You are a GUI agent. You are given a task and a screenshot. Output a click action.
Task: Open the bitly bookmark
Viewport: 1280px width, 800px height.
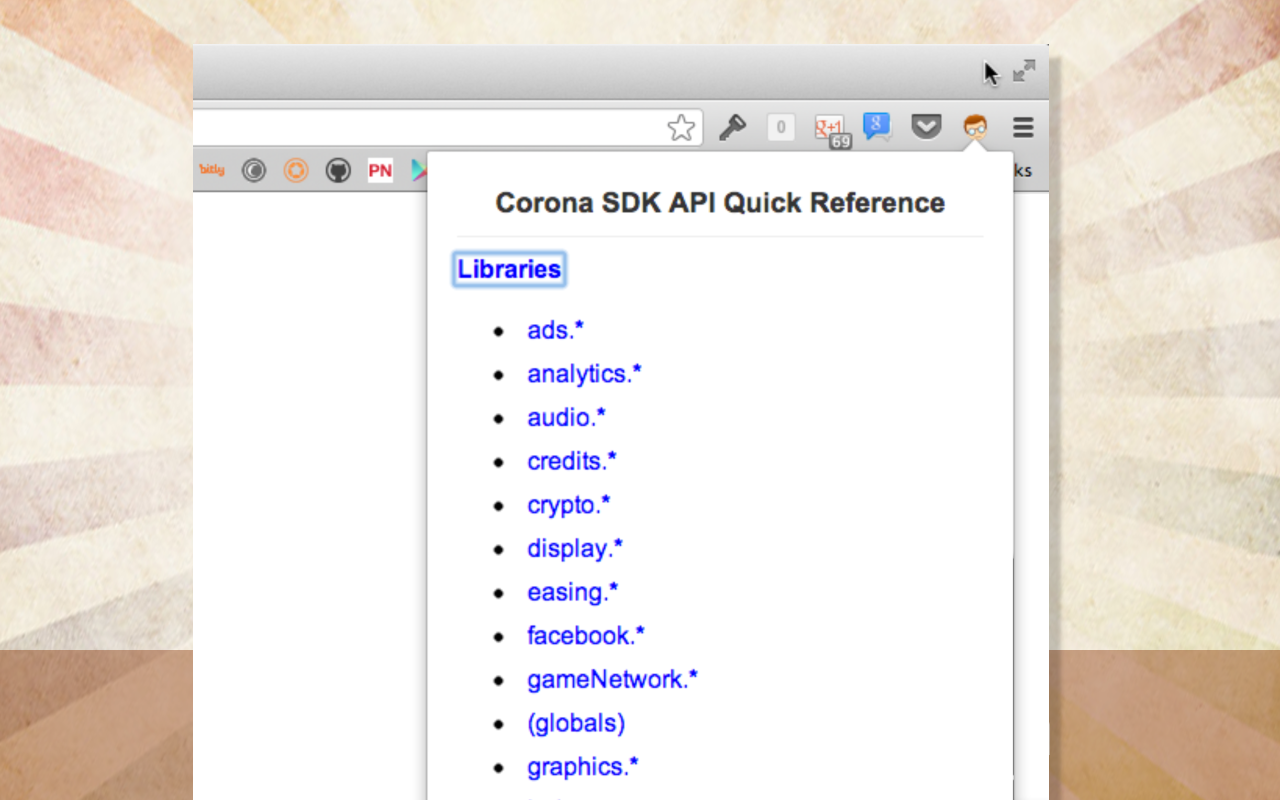pyautogui.click(x=212, y=170)
